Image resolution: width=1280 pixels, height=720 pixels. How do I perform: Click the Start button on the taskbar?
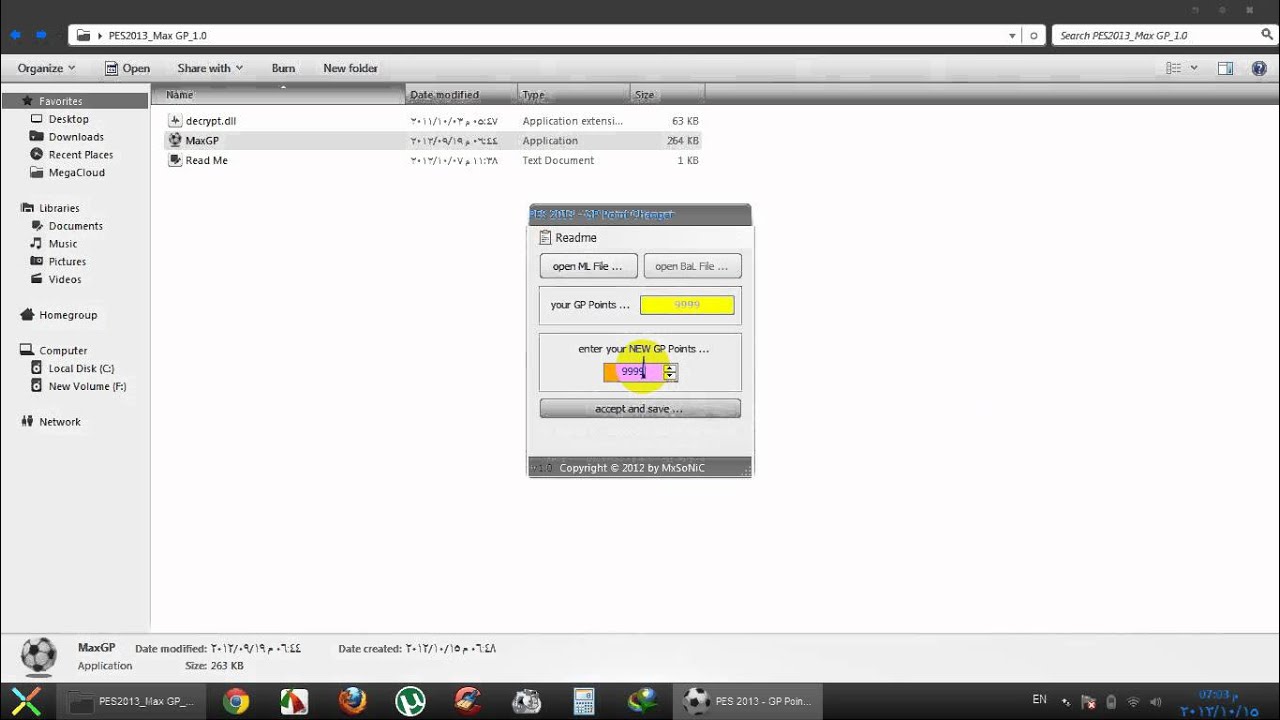point(26,701)
